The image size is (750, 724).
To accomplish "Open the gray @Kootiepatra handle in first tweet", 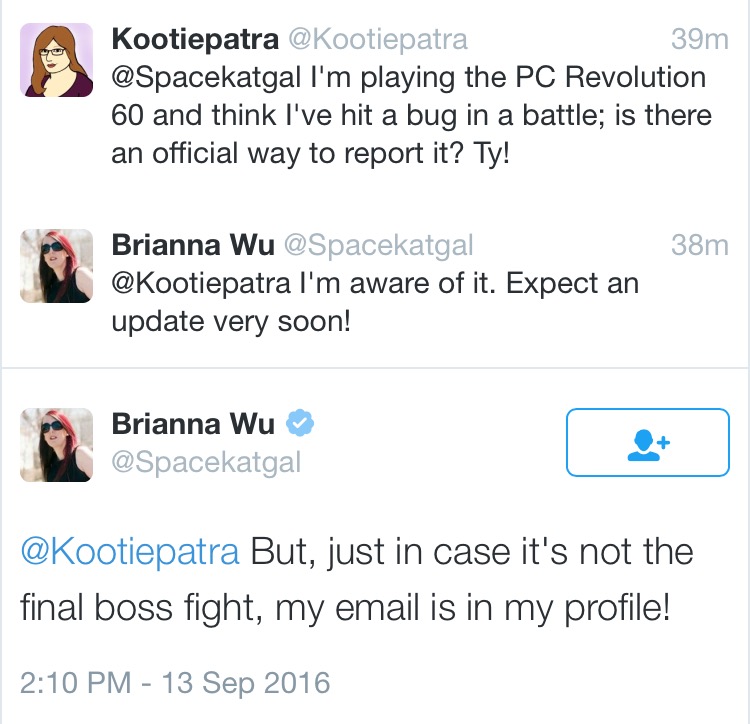I will click(x=378, y=40).
